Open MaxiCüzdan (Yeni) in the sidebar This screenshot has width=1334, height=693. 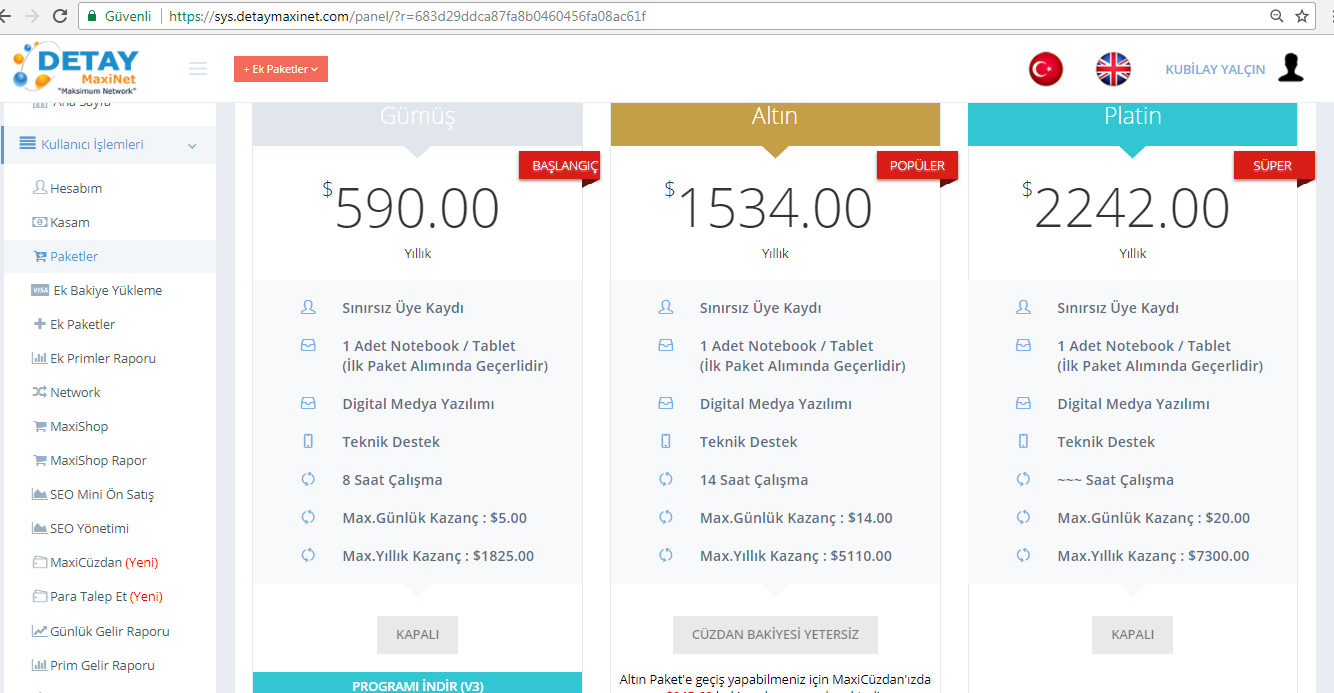tap(104, 562)
